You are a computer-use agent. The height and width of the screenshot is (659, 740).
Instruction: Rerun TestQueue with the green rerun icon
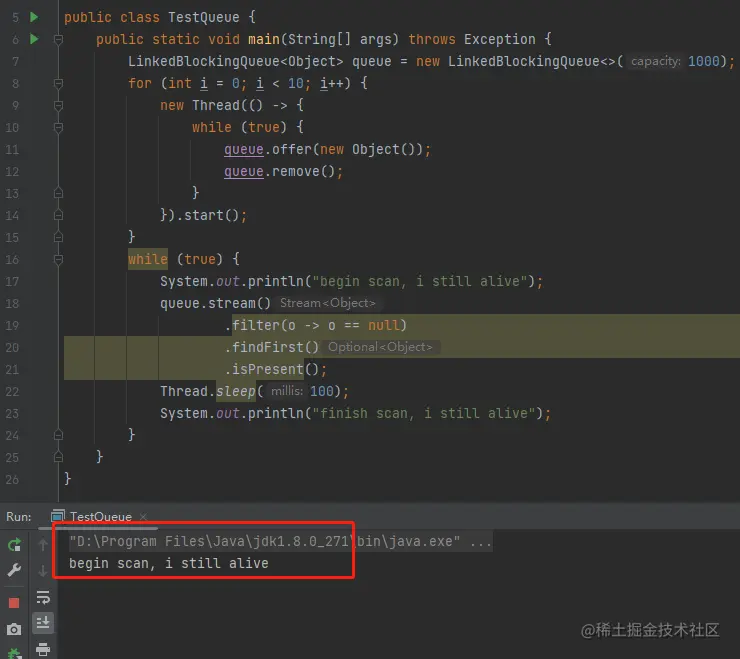point(14,545)
